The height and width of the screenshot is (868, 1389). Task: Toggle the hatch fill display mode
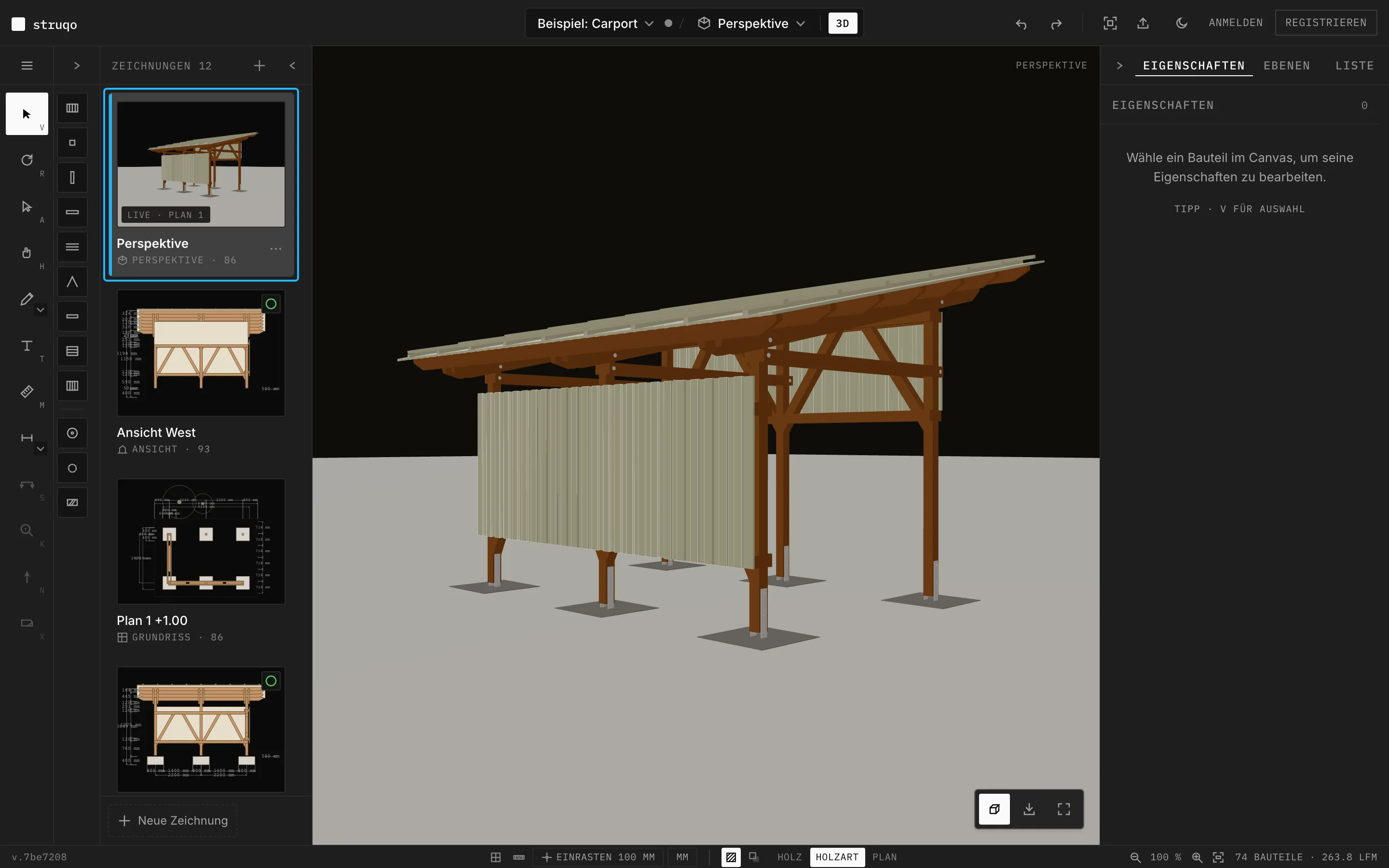point(731,857)
